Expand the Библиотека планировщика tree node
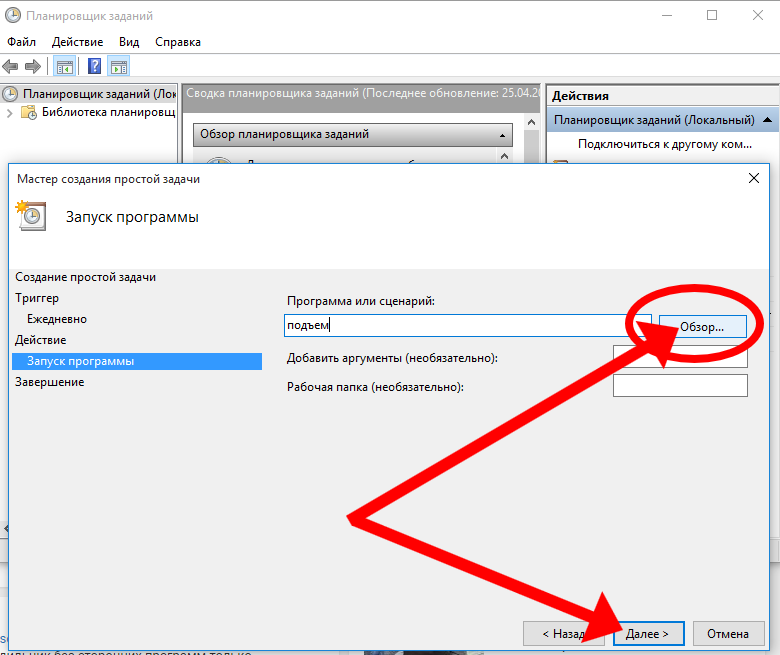Screen dimensions: 780x655 click(x=10, y=113)
